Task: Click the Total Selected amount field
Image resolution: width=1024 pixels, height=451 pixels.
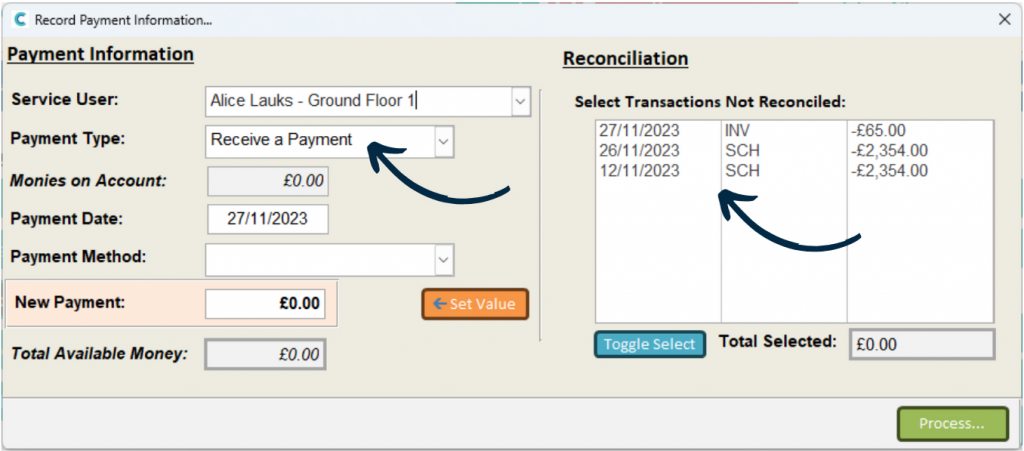Action: click(922, 345)
